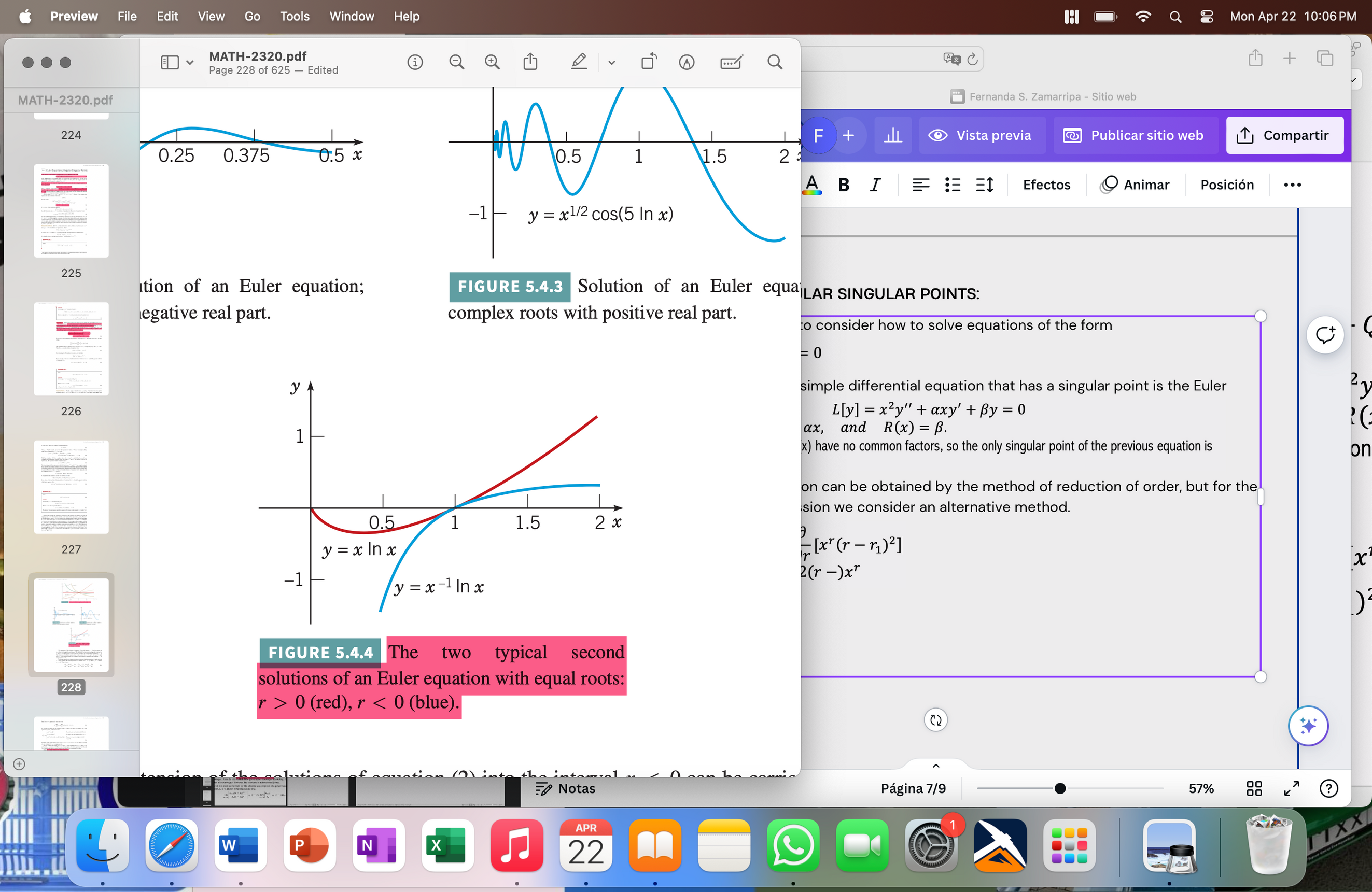
Task: Open the View menu in menu bar
Action: tap(211, 16)
